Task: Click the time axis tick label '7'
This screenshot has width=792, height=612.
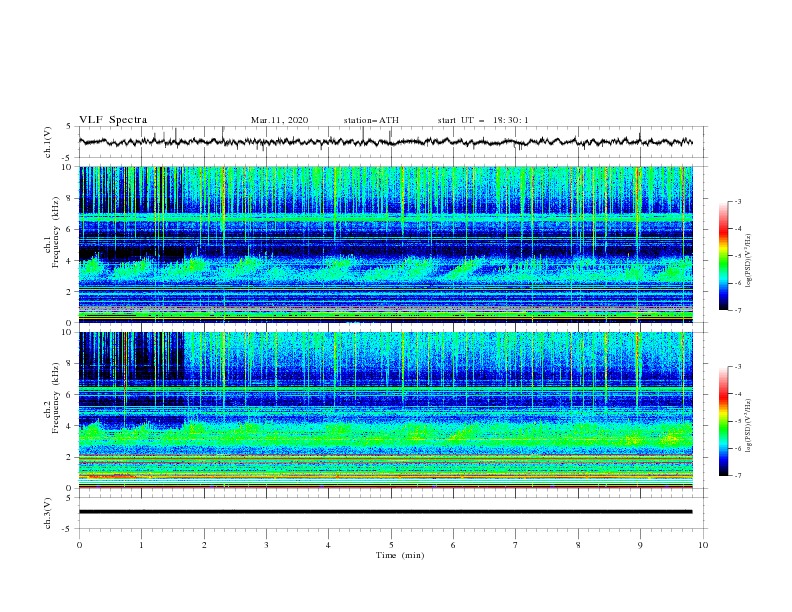Action: [516, 545]
